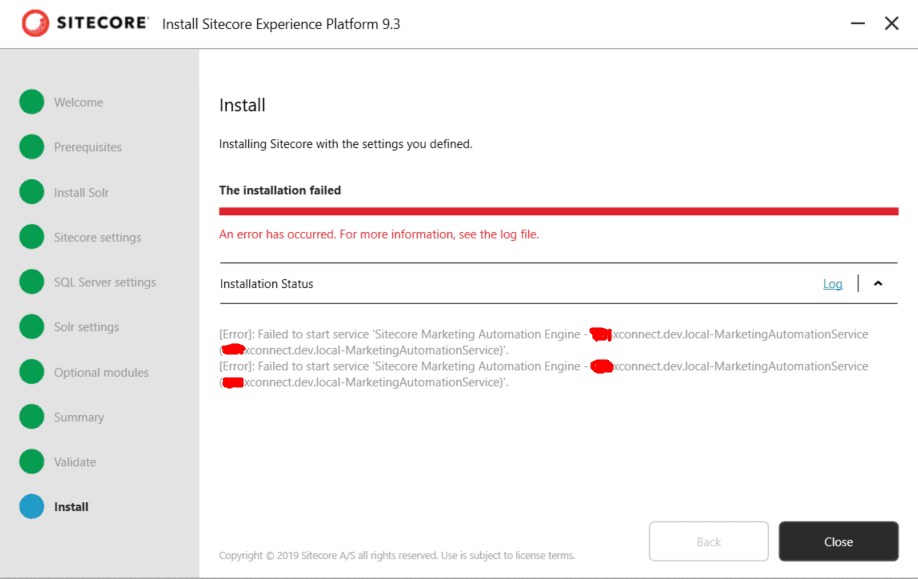Select the SQL Server settings step circle

[x=32, y=282]
